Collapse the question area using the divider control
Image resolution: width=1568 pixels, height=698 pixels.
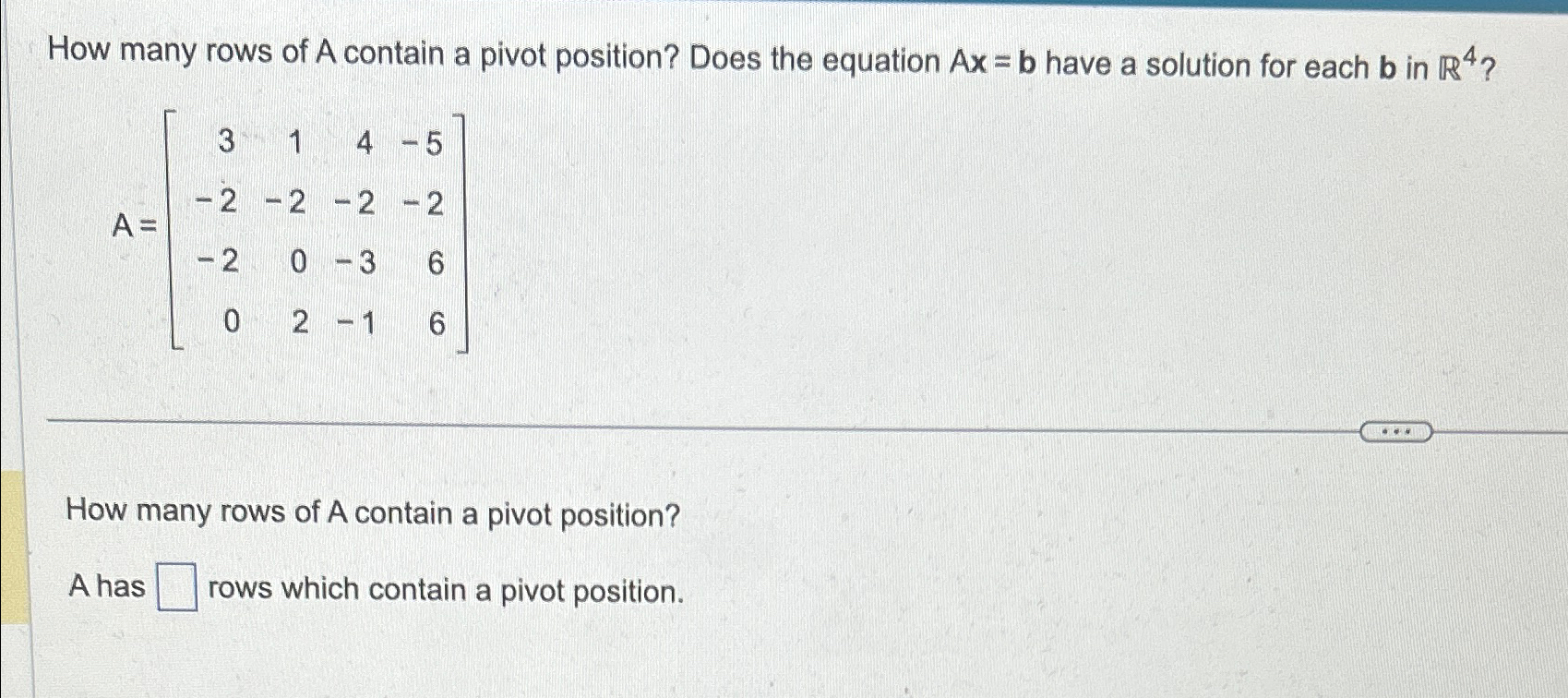(x=1396, y=430)
